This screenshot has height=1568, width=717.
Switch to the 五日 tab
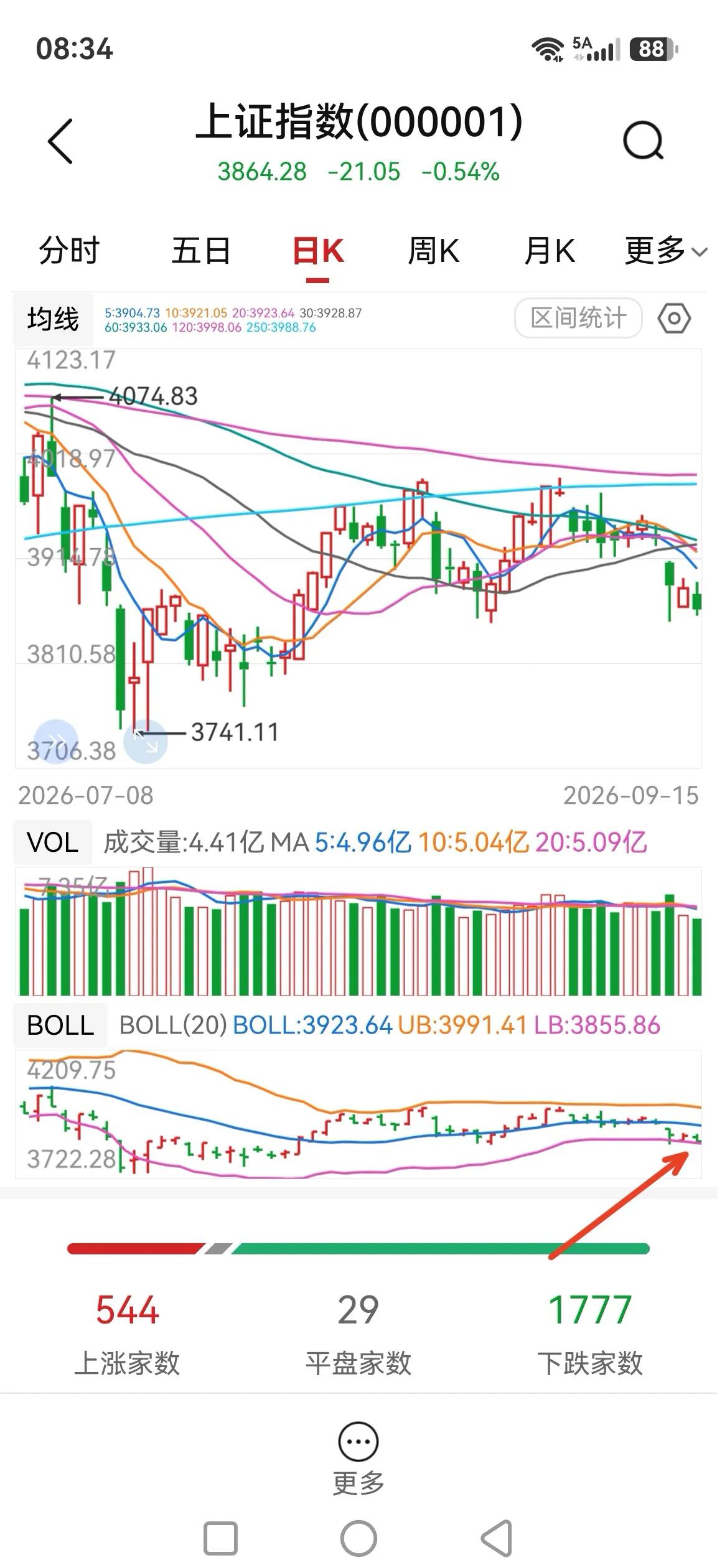click(201, 251)
